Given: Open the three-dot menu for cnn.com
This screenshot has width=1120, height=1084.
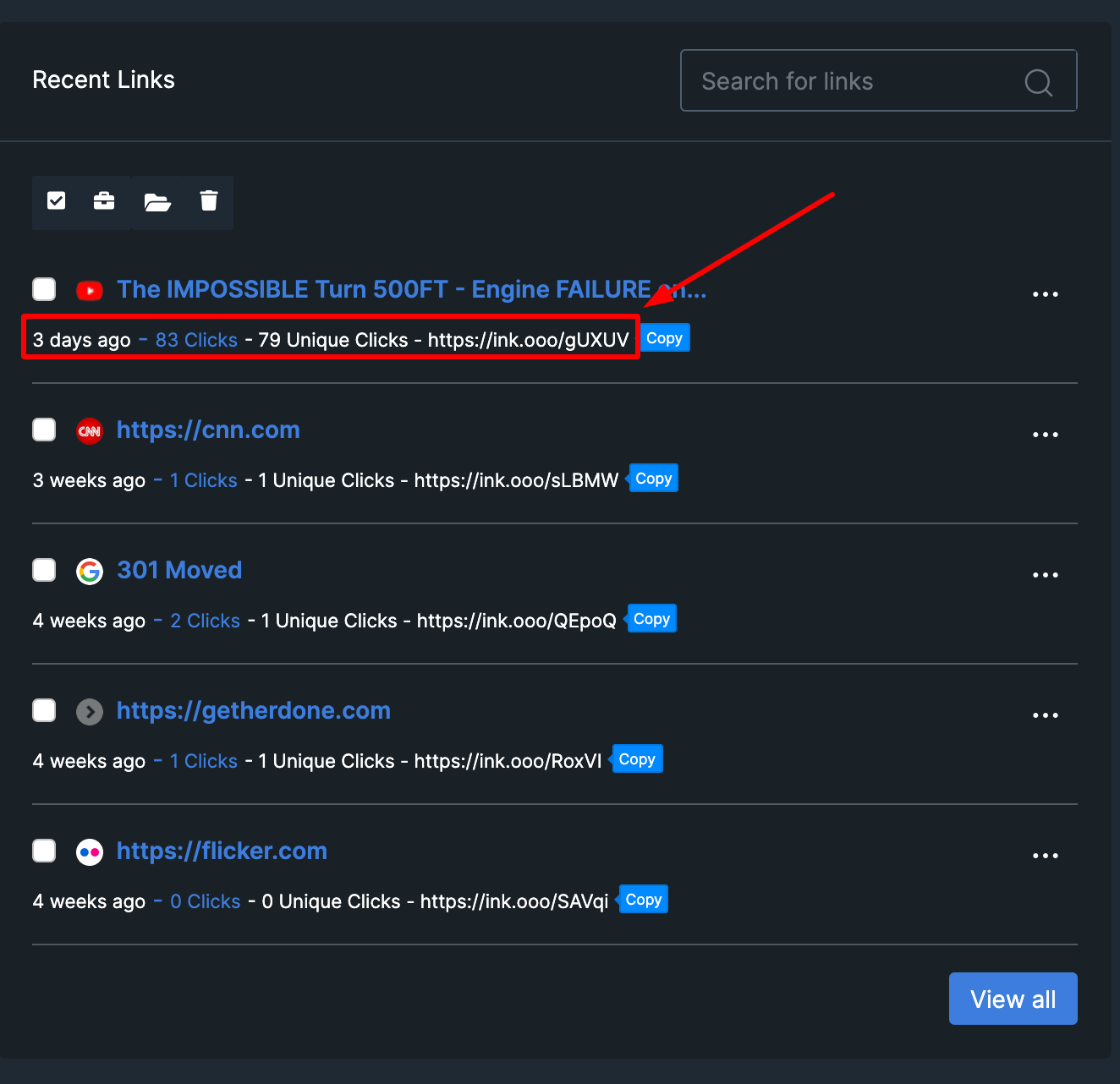Looking at the screenshot, I should click(1046, 435).
